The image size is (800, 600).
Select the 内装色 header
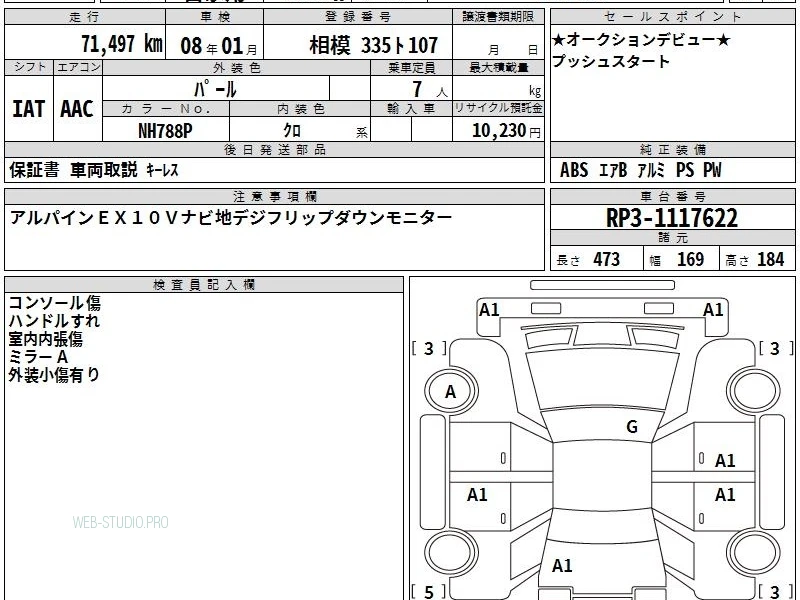pos(300,108)
